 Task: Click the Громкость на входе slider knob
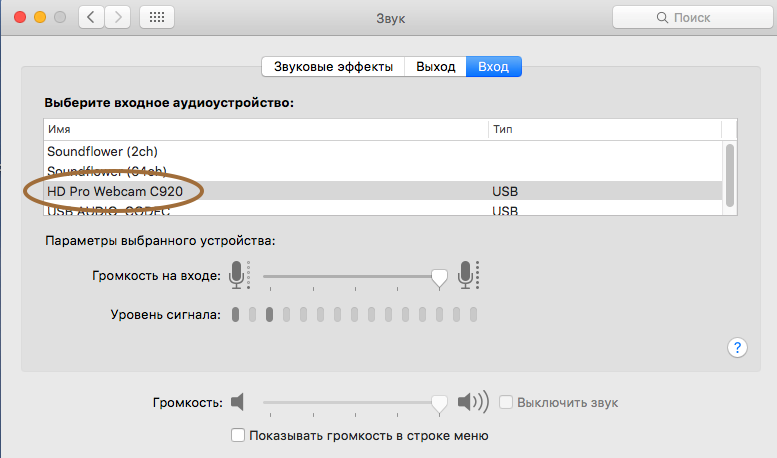point(439,279)
